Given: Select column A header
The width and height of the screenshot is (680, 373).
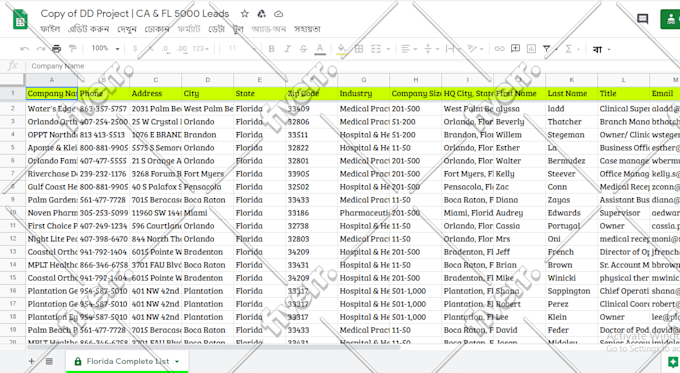Looking at the screenshot, I should coord(52,80).
